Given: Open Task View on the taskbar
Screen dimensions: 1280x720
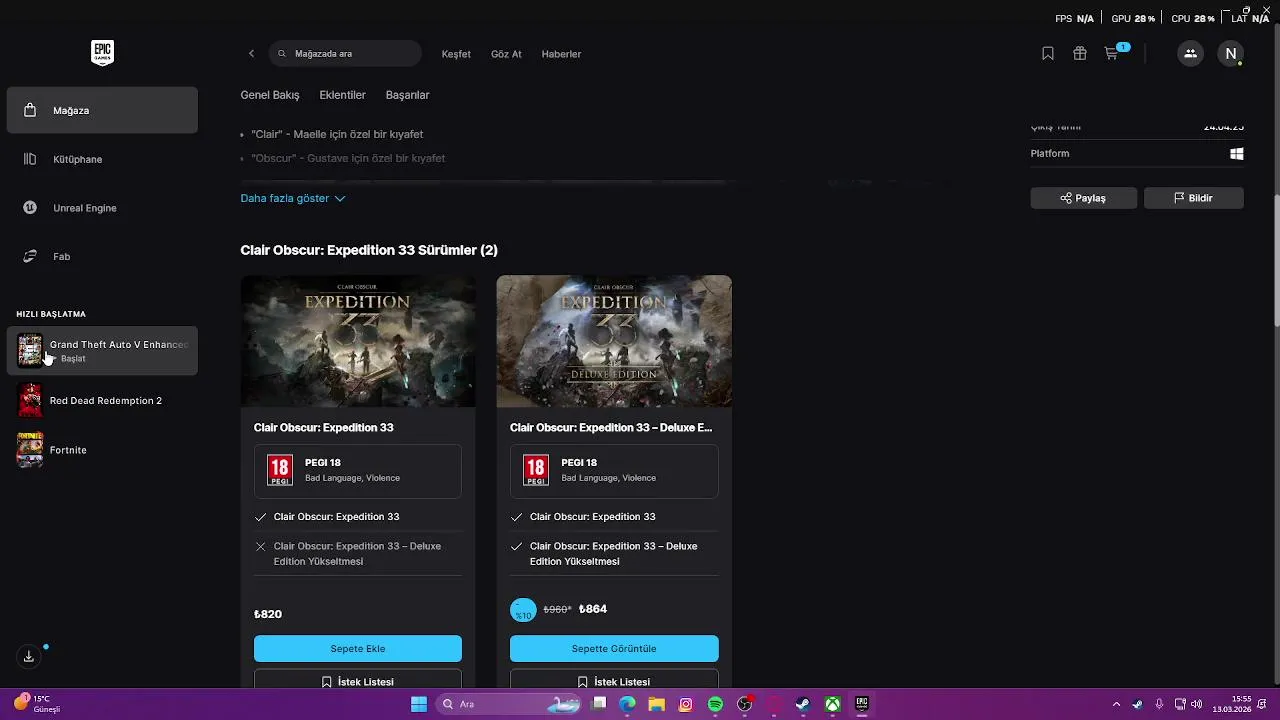Looking at the screenshot, I should coord(599,704).
